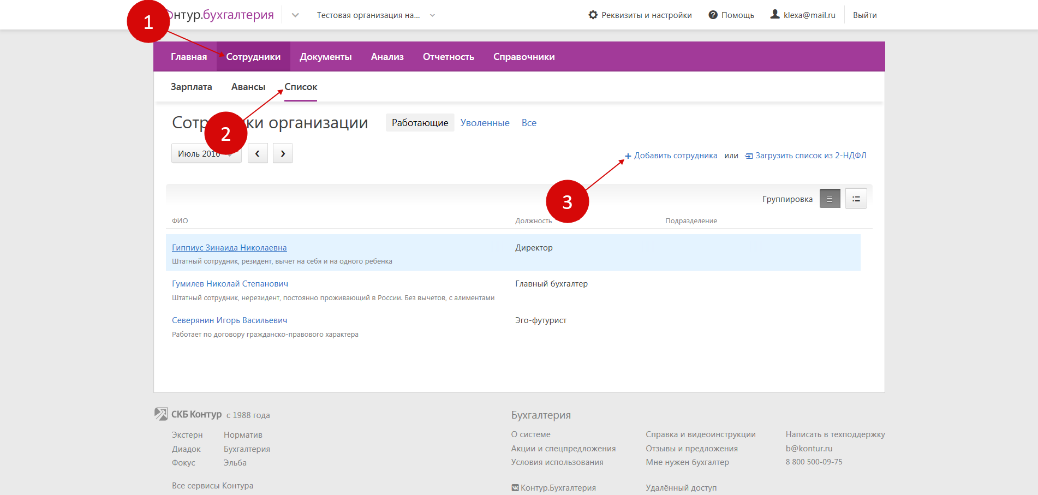The image size is (1038, 495).
Task: Open the Документы main menu tab
Action: [325, 56]
